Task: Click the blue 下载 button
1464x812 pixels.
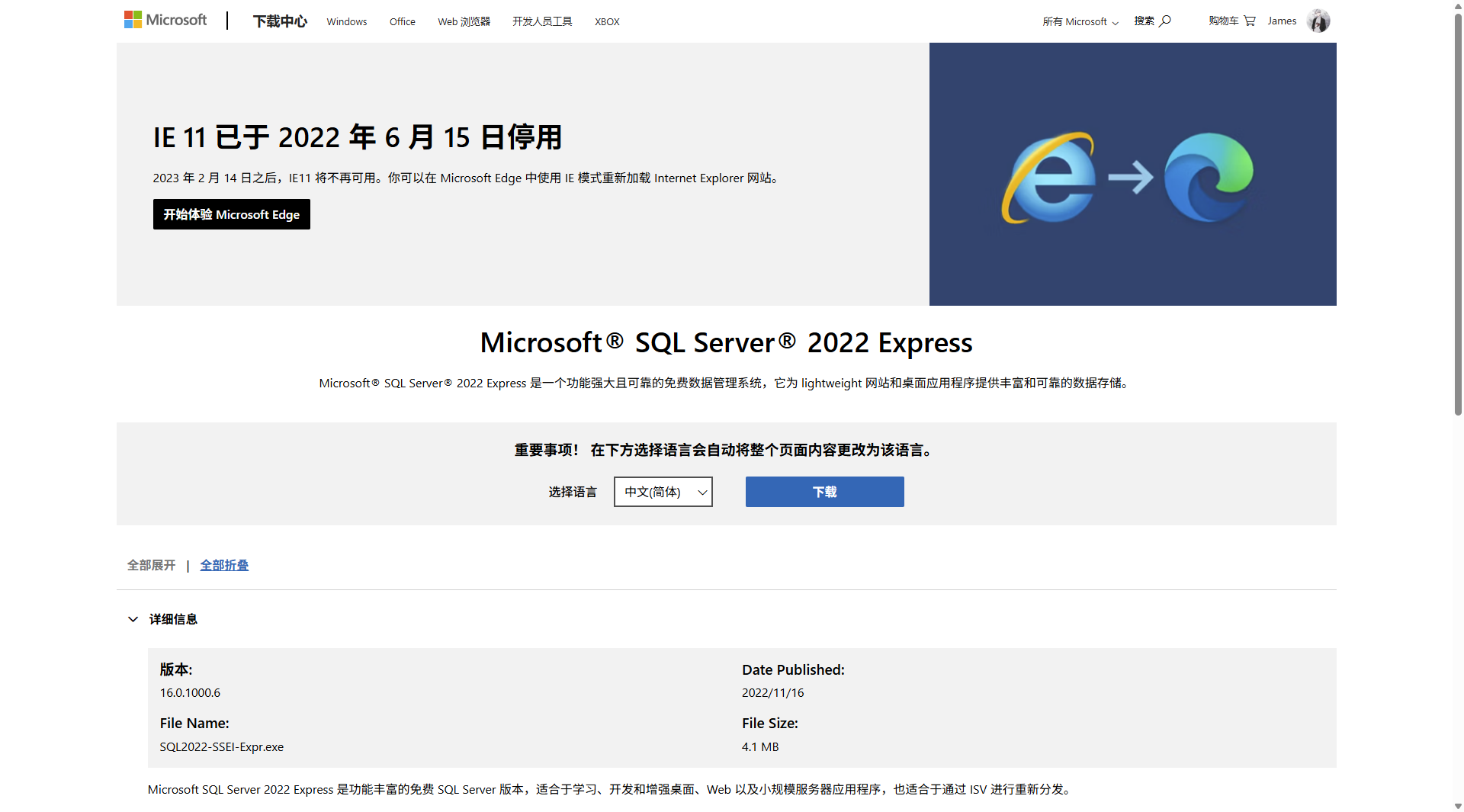Action: 825,492
